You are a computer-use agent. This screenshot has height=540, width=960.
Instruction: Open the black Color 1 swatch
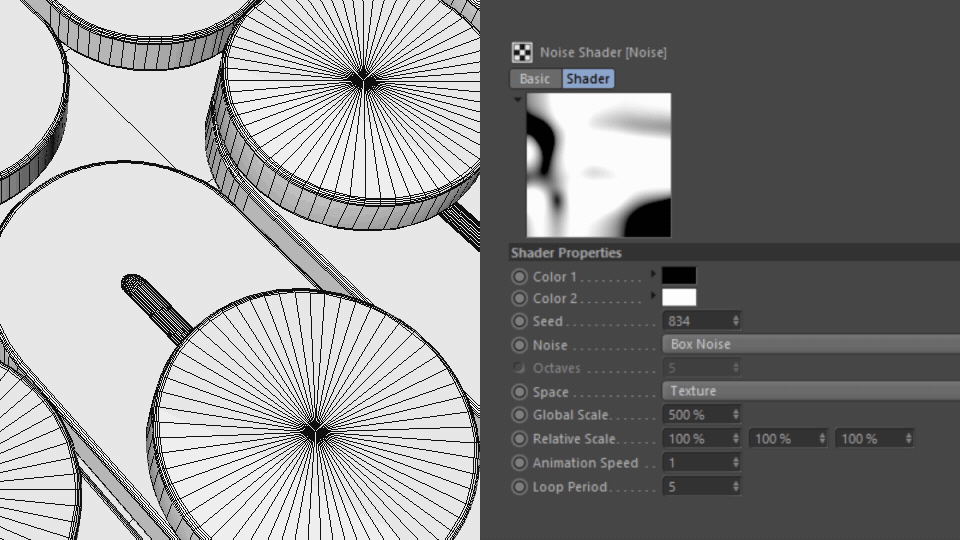[679, 276]
